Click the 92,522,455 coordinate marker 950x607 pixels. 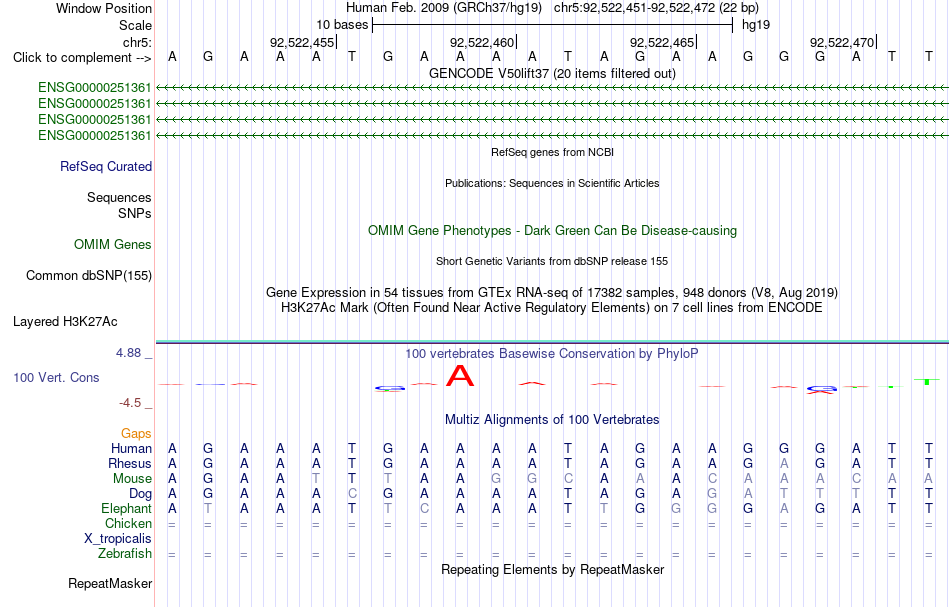click(x=302, y=42)
